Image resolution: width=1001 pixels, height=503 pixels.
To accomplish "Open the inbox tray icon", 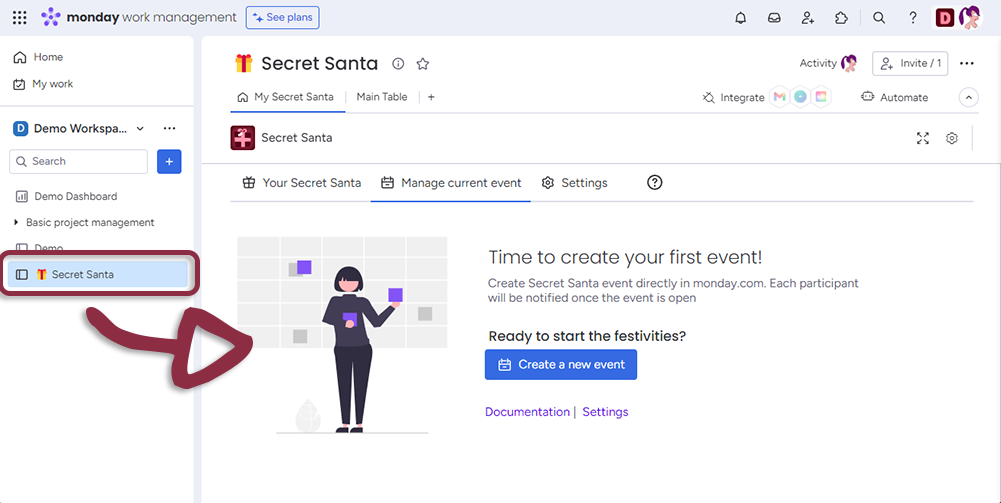I will coord(774,18).
